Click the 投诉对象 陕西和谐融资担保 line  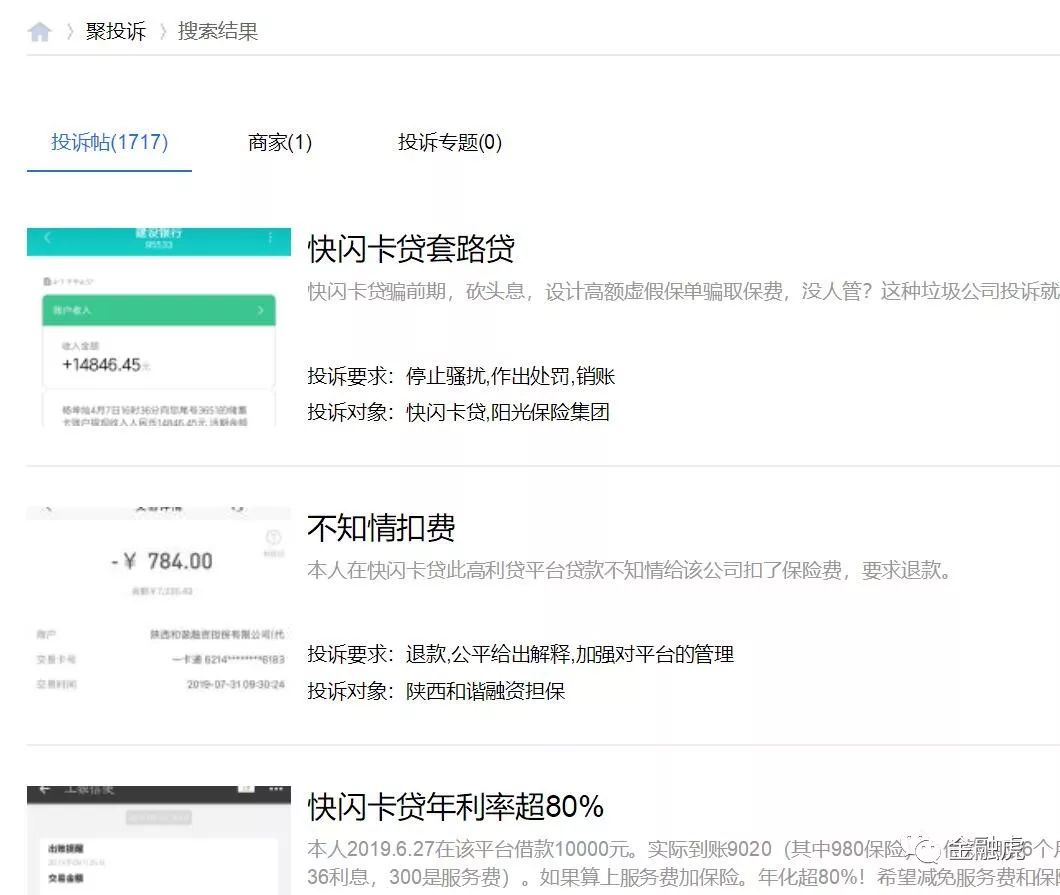[x=436, y=691]
